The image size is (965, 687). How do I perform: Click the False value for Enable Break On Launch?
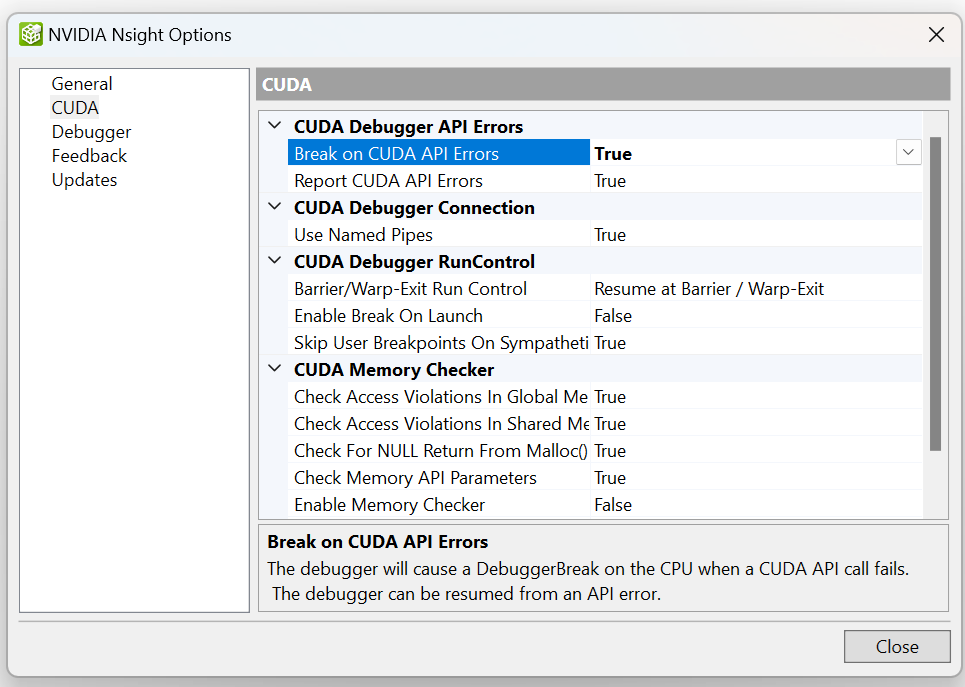tap(613, 315)
